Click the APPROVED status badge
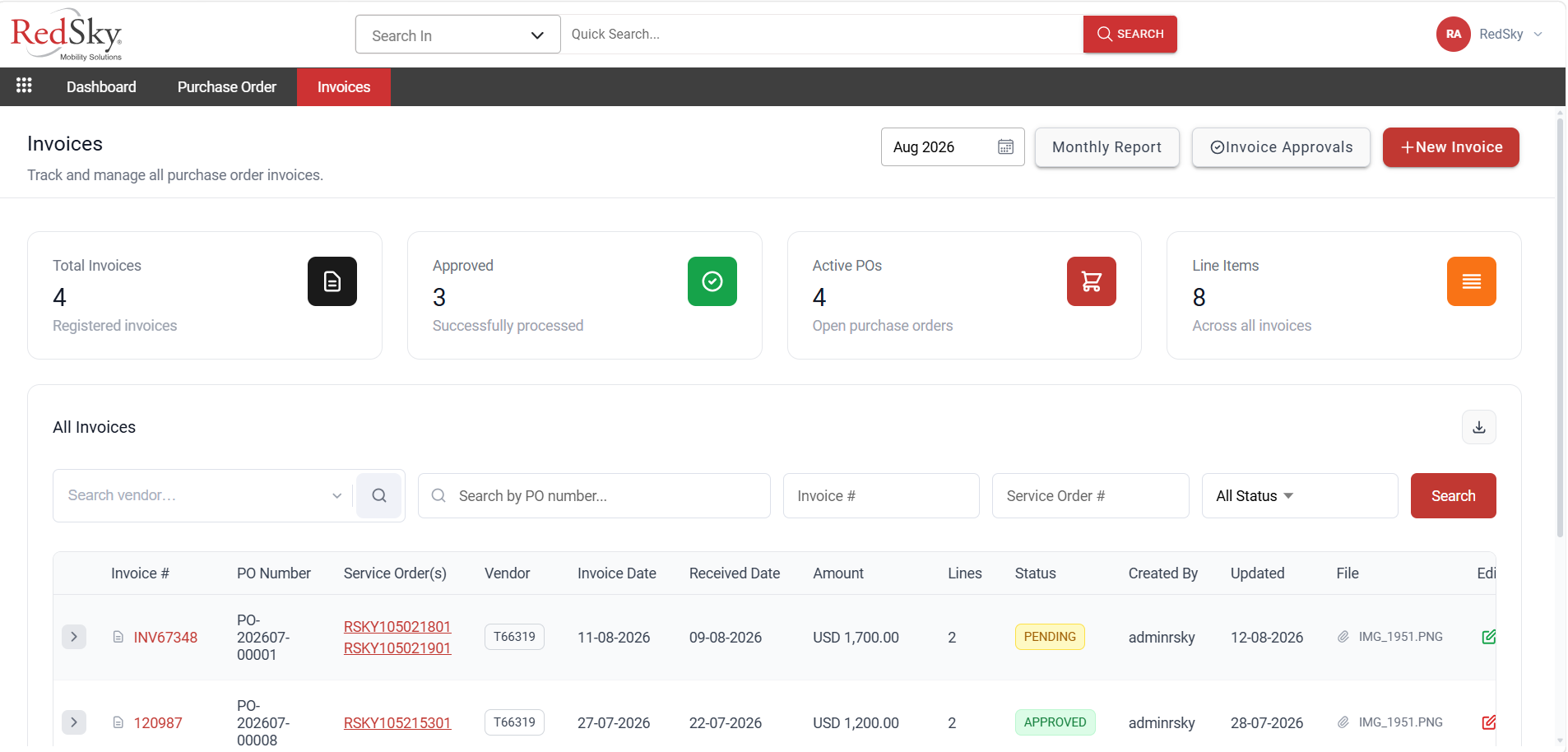 click(1055, 722)
